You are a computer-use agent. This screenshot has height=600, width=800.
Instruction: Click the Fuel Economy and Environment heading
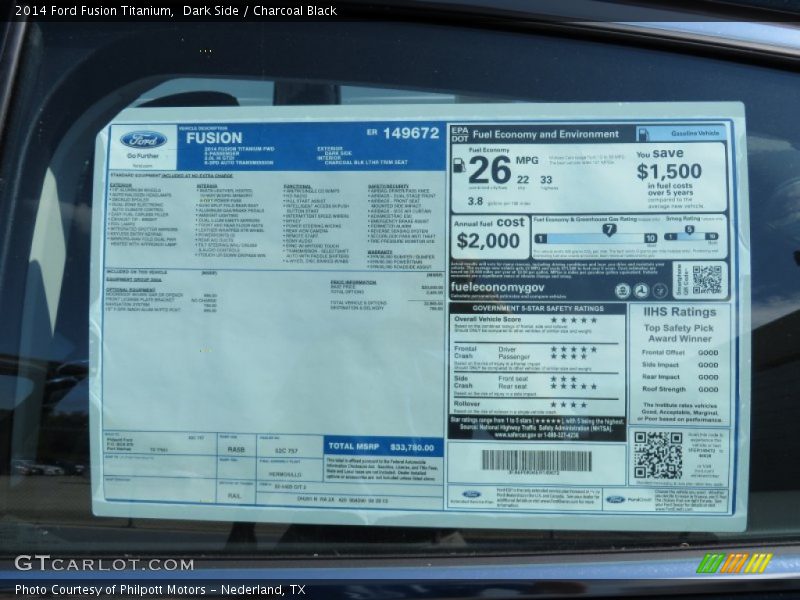(545, 134)
